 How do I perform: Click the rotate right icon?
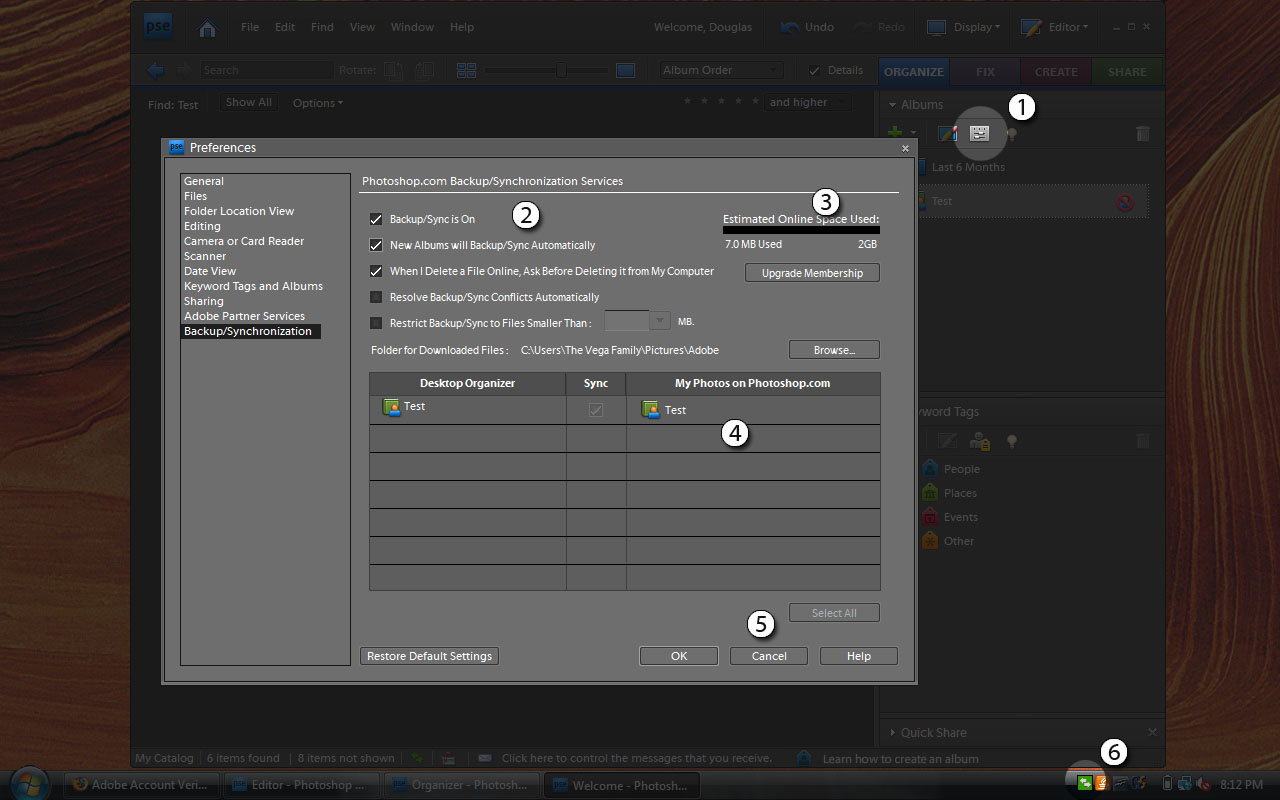click(x=425, y=70)
